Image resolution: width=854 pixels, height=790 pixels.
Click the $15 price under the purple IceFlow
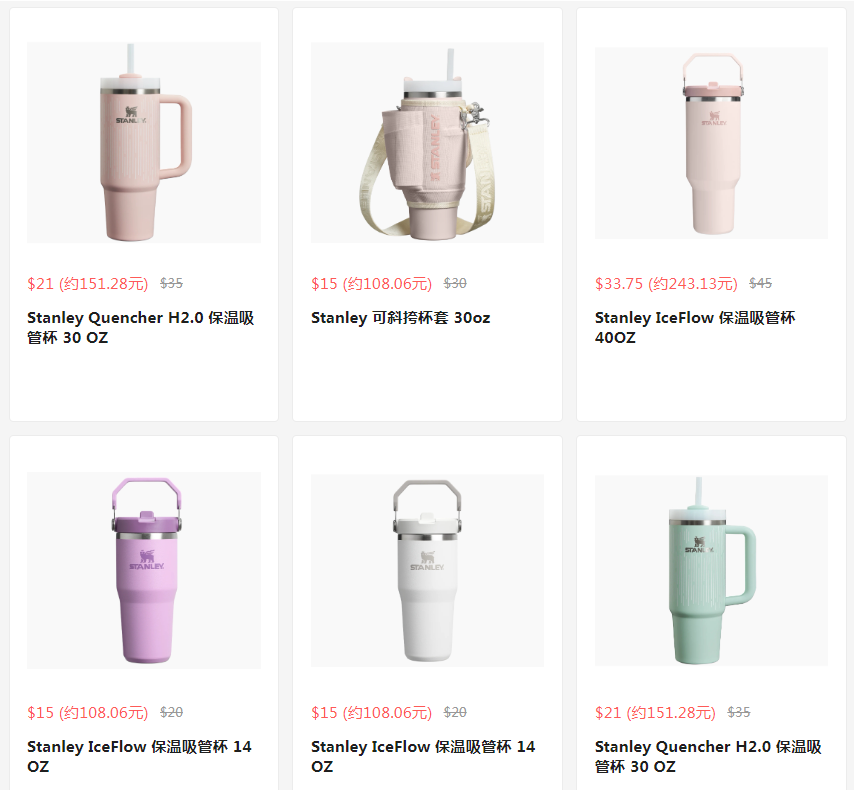pos(88,713)
